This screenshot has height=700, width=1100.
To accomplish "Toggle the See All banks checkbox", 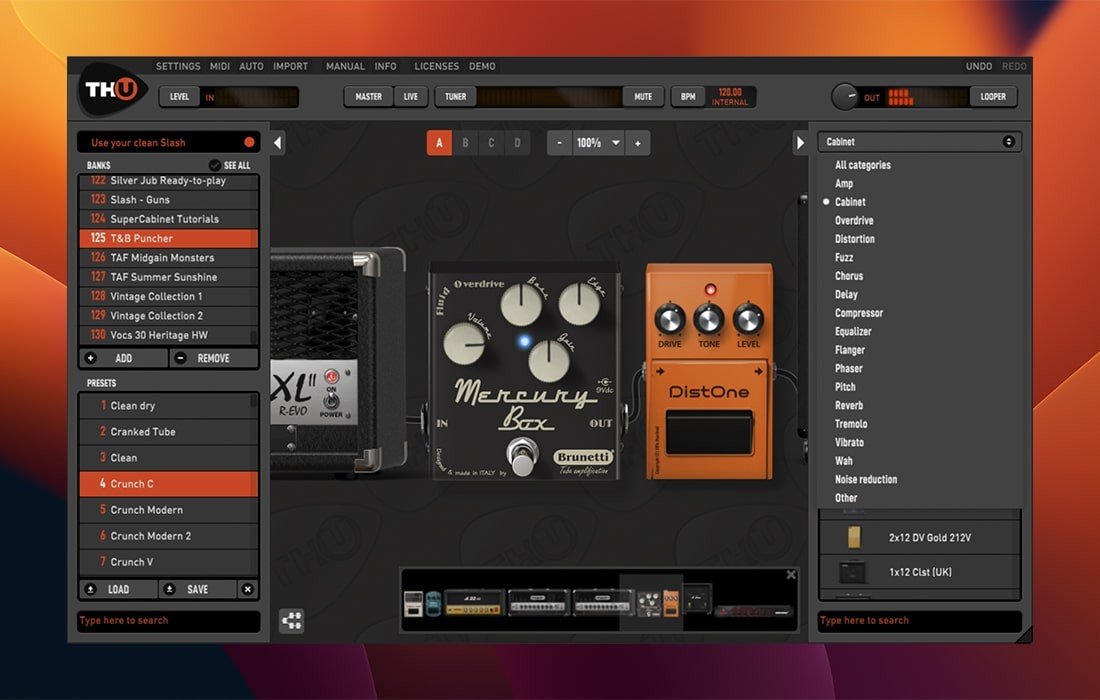I will pyautogui.click(x=215, y=165).
